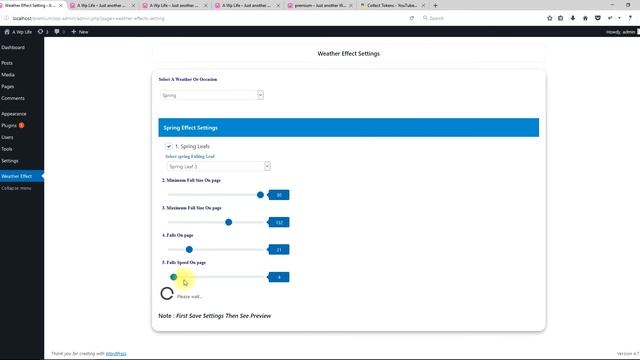The width and height of the screenshot is (640, 360).
Task: Click the localhost address bar
Action: [x=208, y=18]
